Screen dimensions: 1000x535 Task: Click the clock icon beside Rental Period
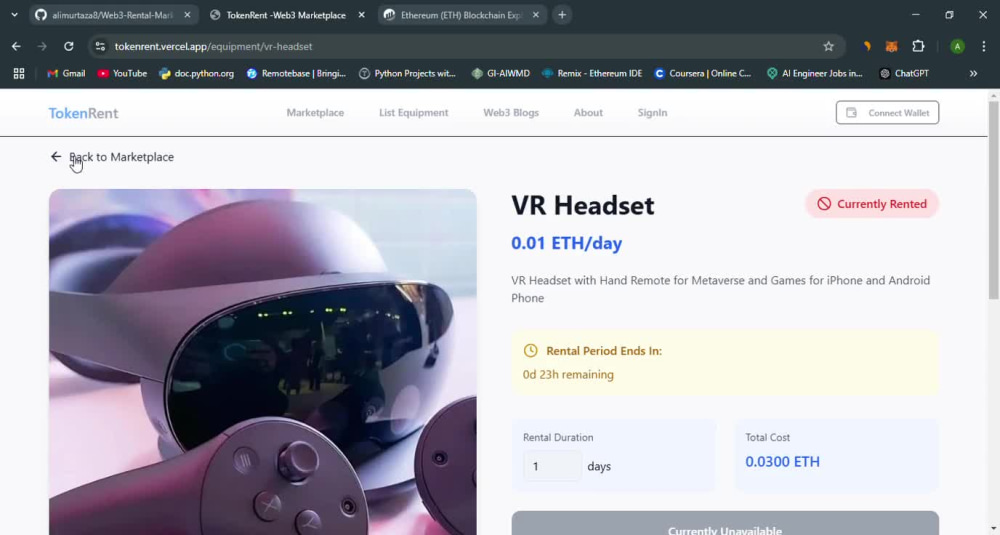click(x=531, y=351)
